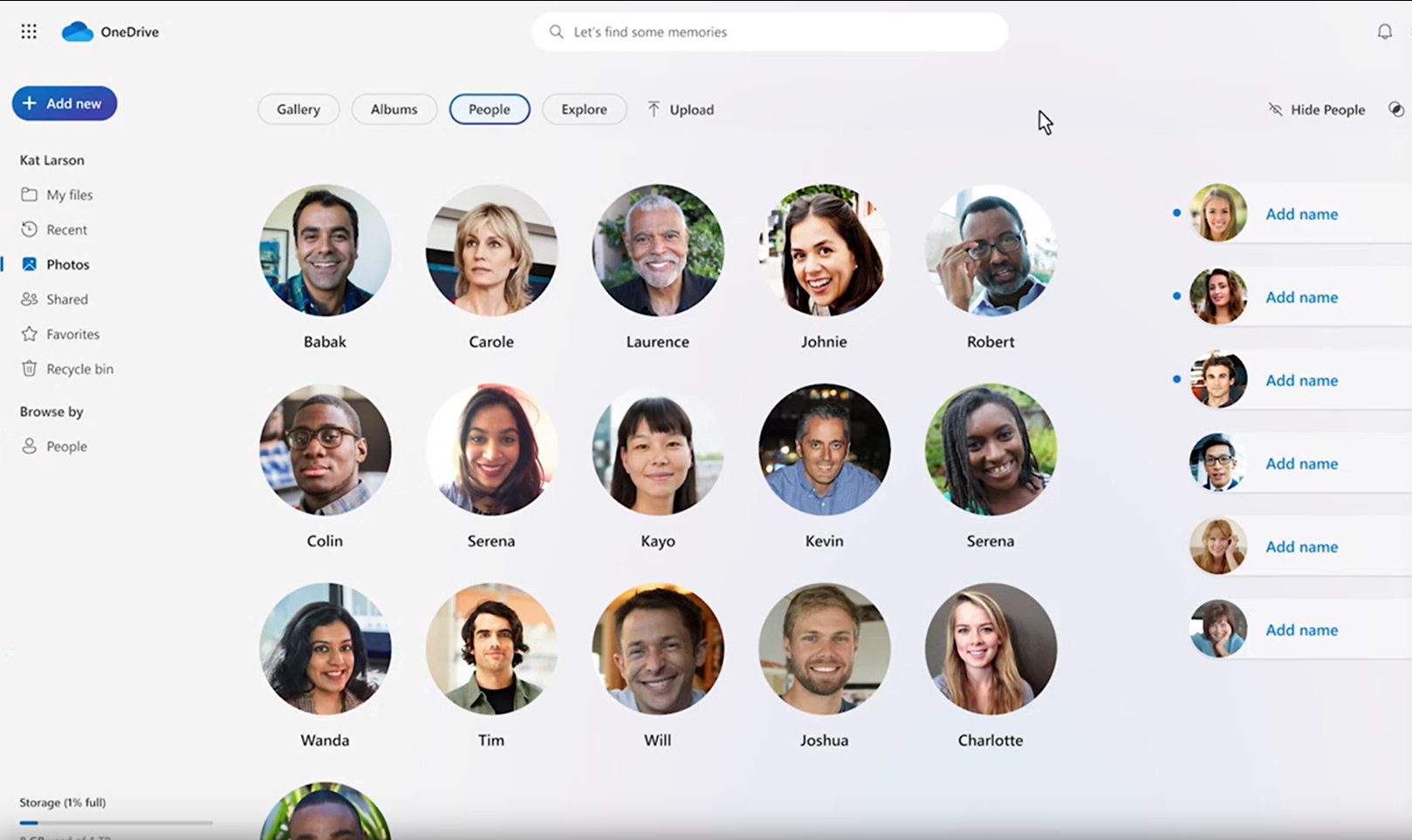This screenshot has height=840, width=1412.
Task: Add name for the first unnamed person
Action: click(1301, 214)
